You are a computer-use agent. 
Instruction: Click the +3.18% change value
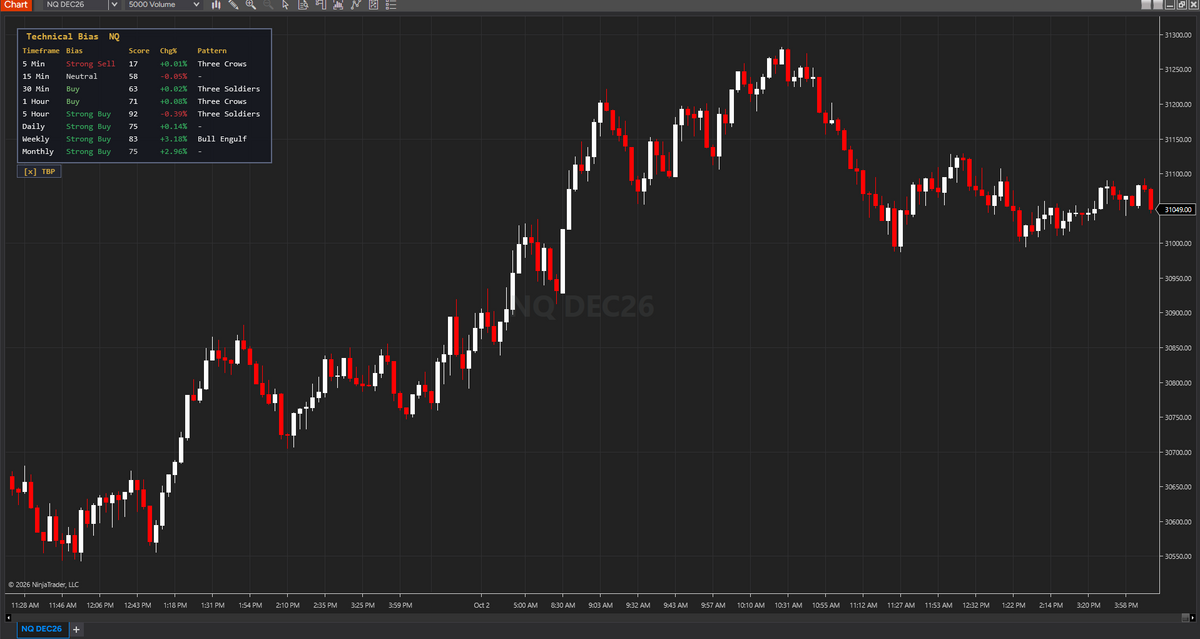[173, 139]
